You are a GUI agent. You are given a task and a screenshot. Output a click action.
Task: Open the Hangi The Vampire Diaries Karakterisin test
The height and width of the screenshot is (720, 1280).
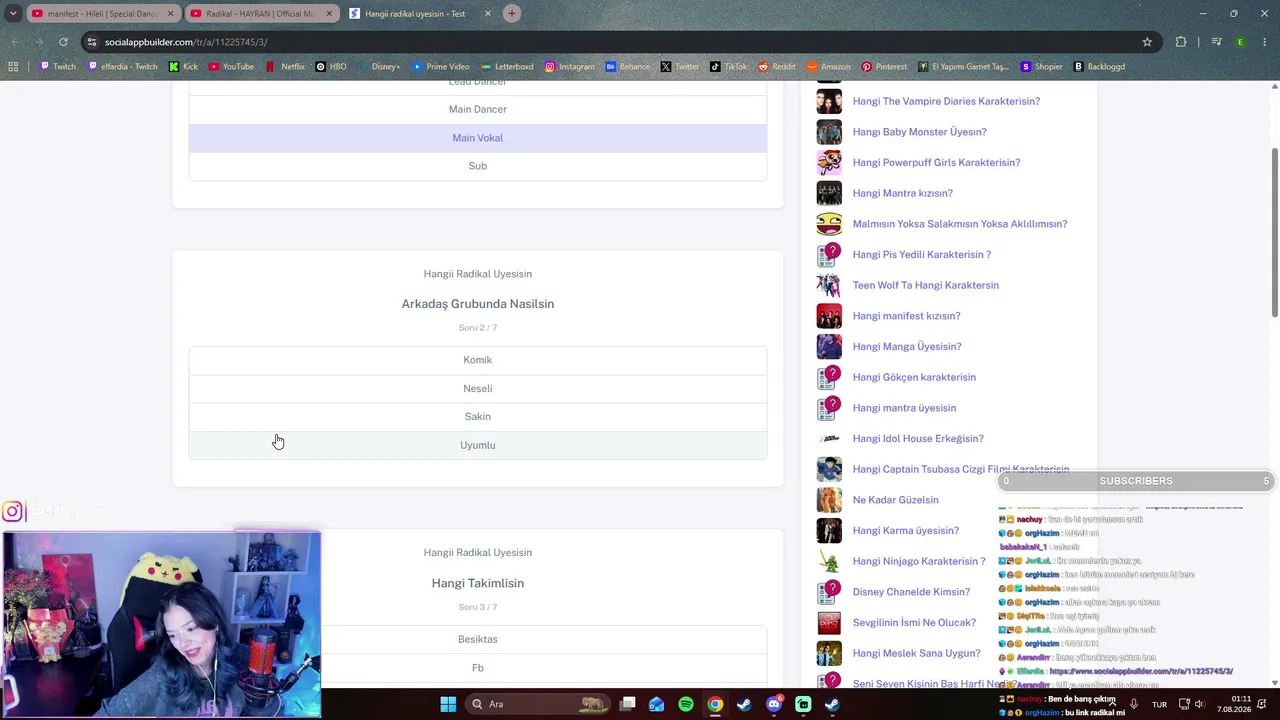click(946, 101)
